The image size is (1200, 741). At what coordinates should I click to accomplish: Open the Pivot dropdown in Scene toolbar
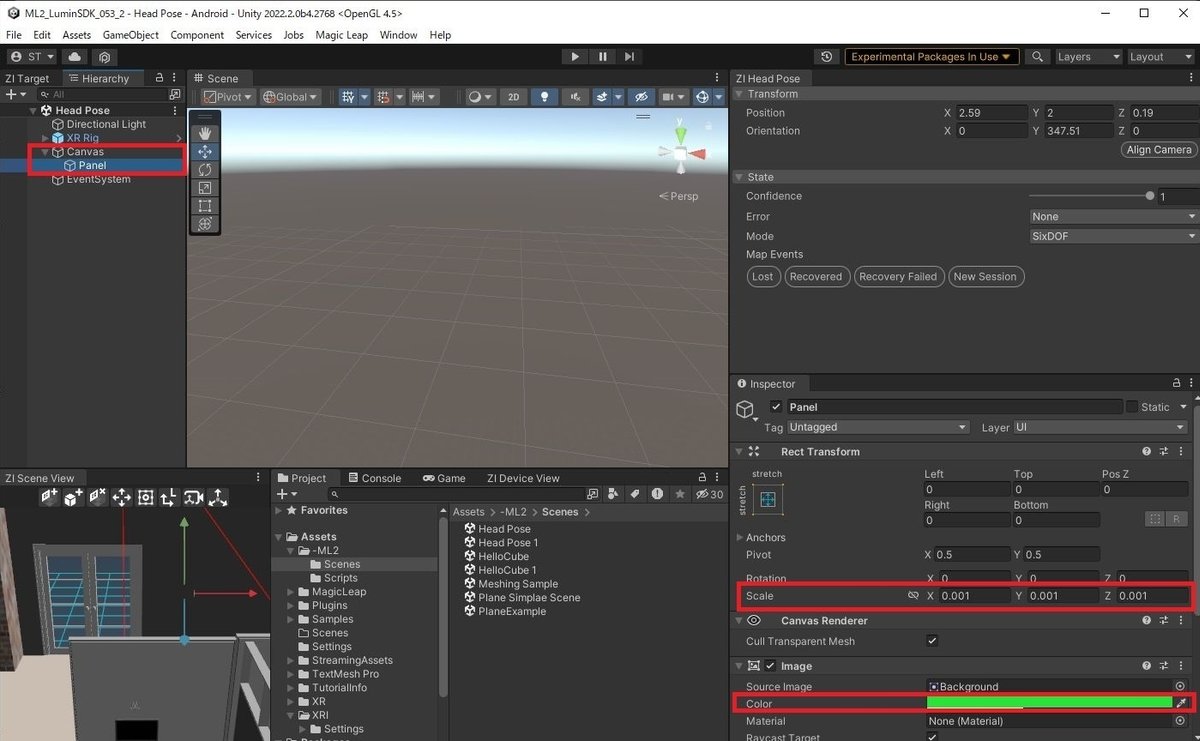pos(227,97)
